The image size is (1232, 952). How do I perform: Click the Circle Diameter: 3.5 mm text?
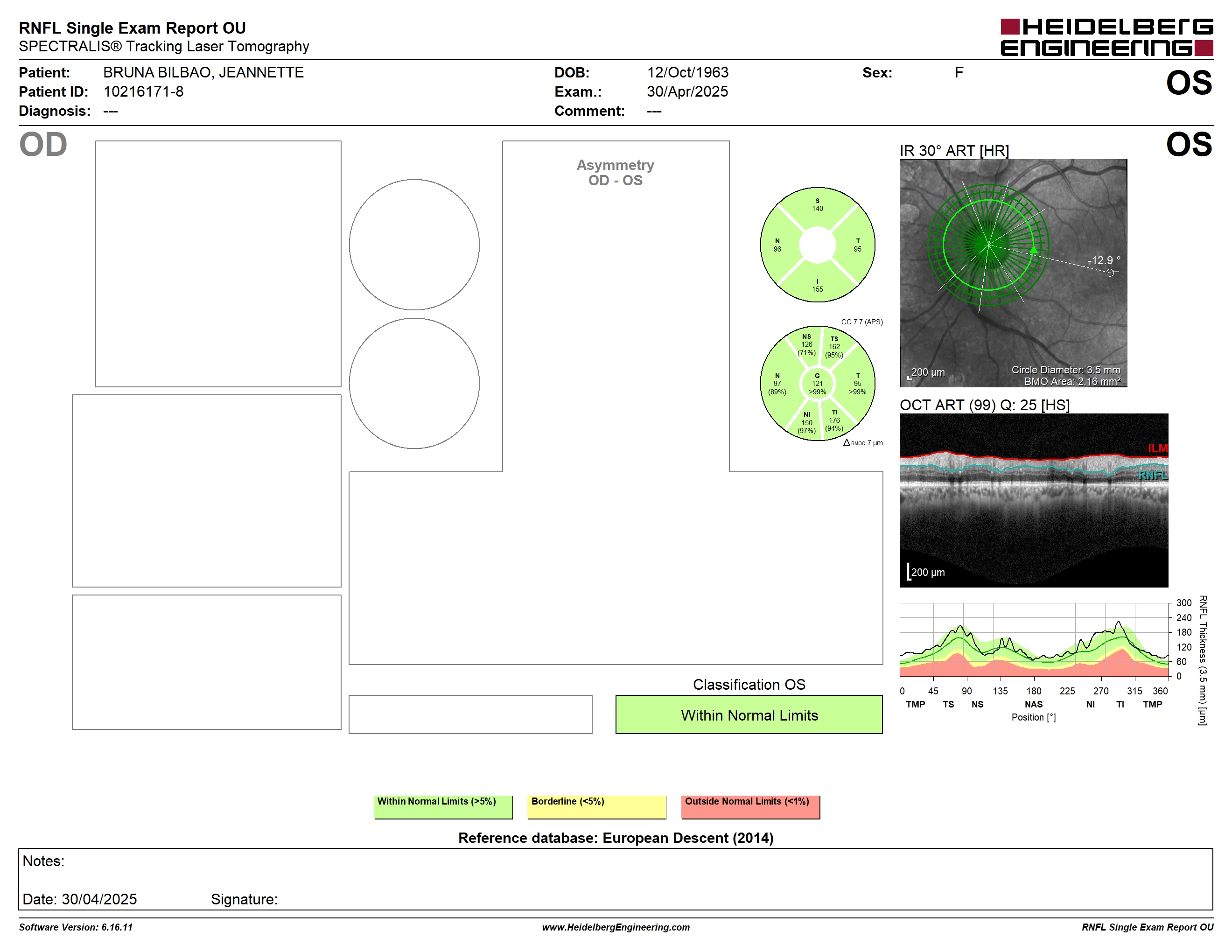pyautogui.click(x=1065, y=370)
